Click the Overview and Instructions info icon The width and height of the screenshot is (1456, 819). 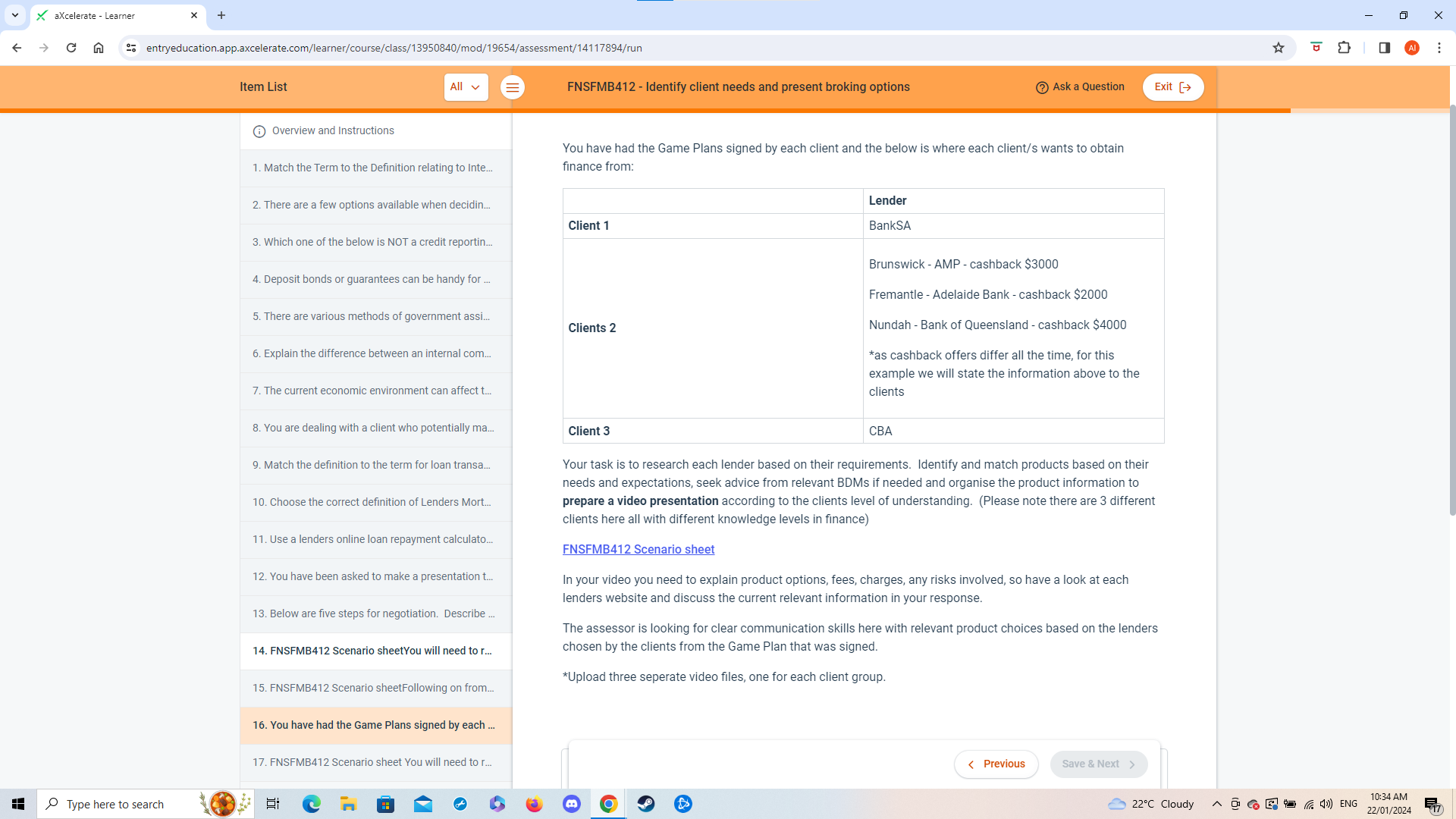coord(259,131)
